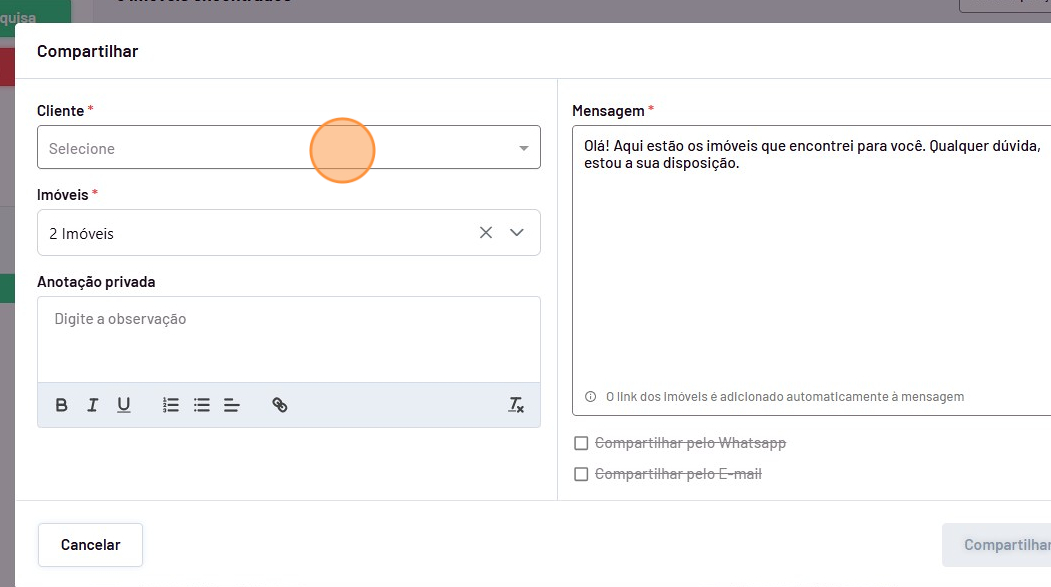This screenshot has width=1051, height=587.
Task: Enable Compartilhar pelo Whatsapp checkbox
Action: coord(581,443)
